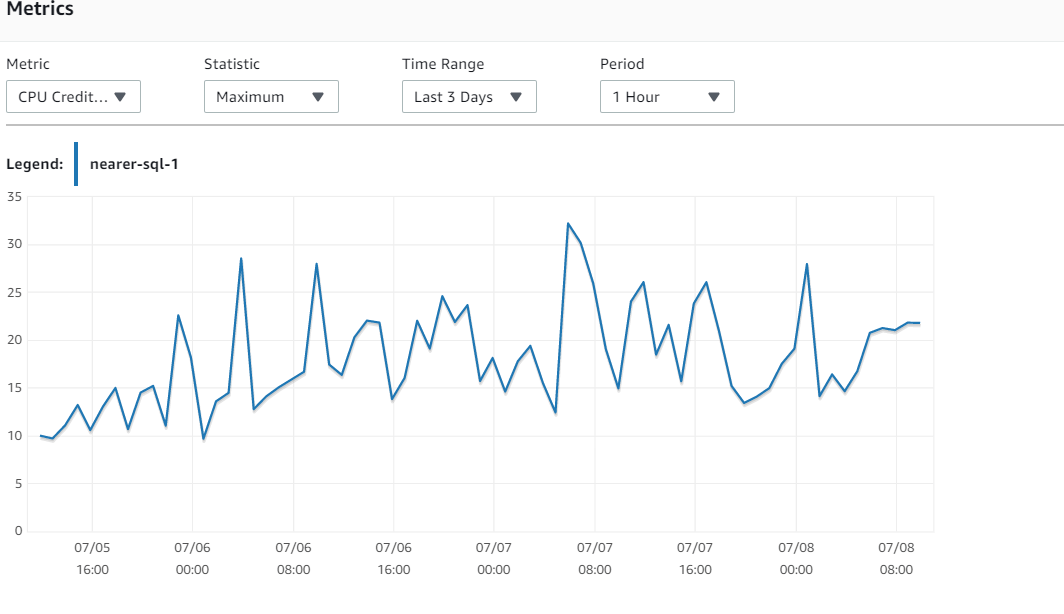
Task: Open the Metric dropdown showing CPU Credit
Action: [73, 96]
